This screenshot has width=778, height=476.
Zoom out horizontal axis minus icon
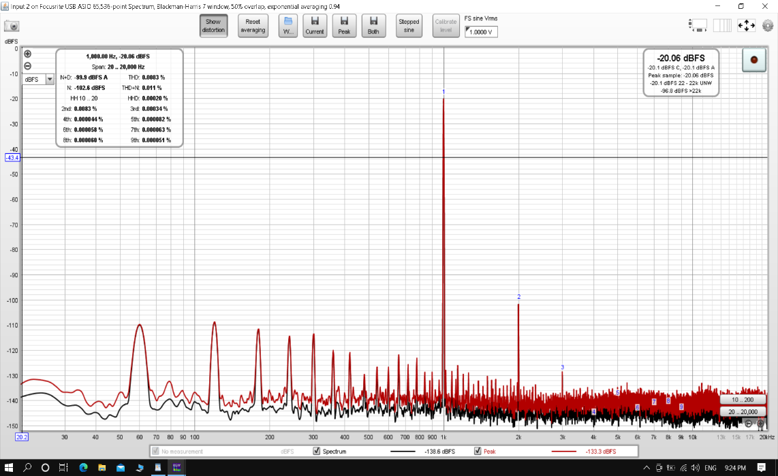pos(748,423)
